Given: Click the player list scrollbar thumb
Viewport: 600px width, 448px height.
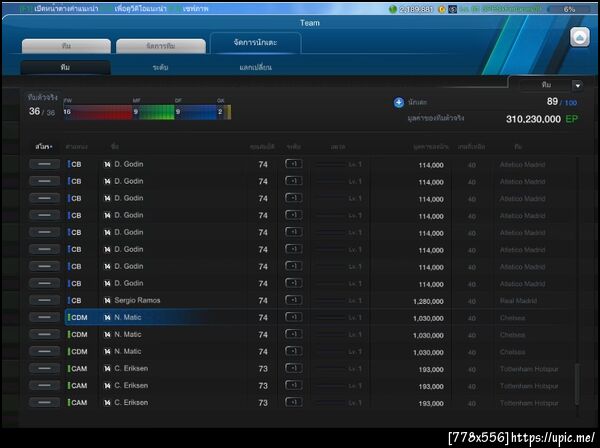Looking at the screenshot, I should tap(577, 384).
